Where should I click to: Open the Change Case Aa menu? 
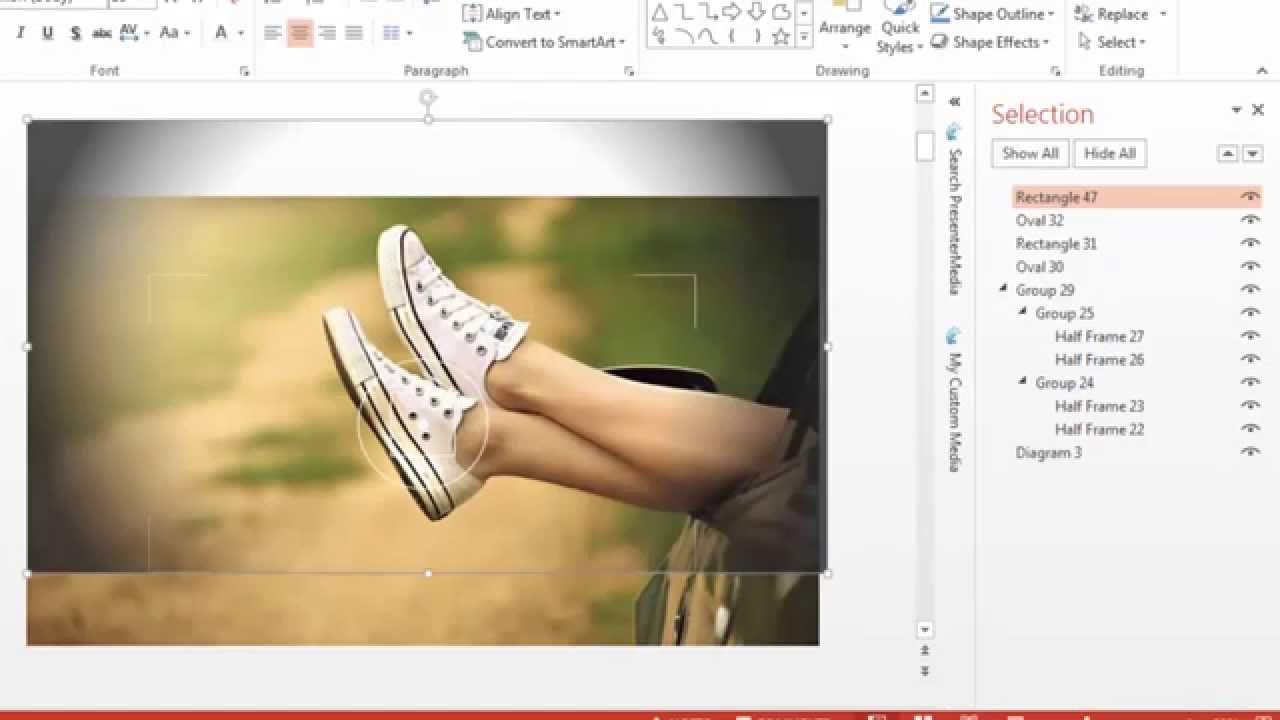[174, 33]
